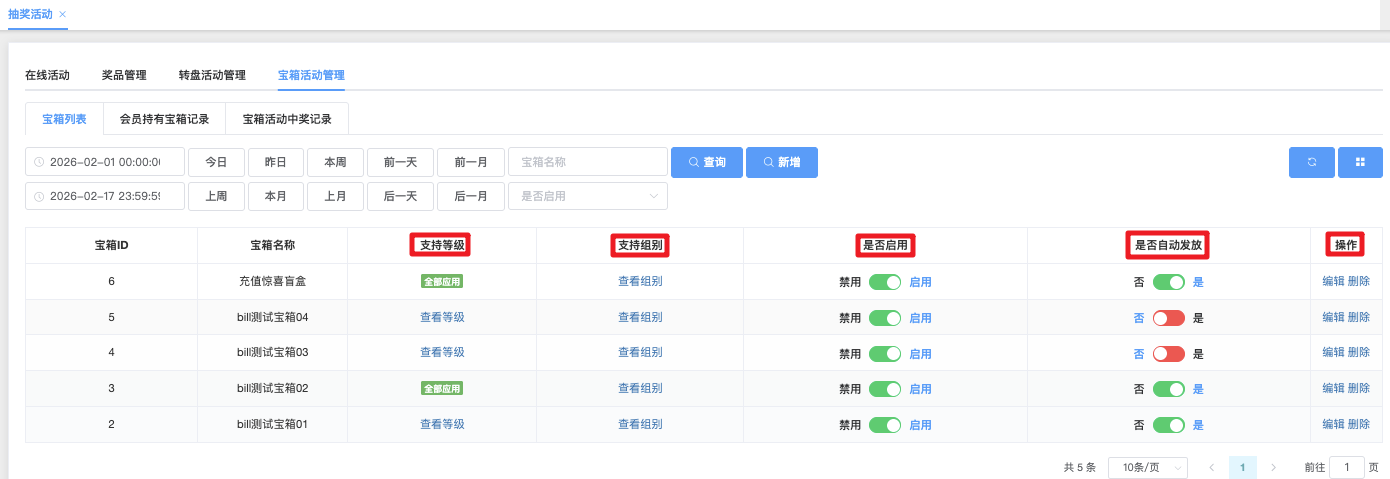Click the 新增 add button
Viewport: 1390px width, 479px height.
click(x=781, y=162)
